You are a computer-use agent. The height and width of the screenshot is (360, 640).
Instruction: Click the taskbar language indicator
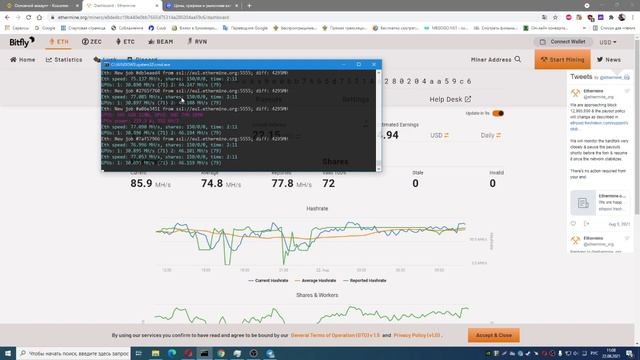pos(594,353)
